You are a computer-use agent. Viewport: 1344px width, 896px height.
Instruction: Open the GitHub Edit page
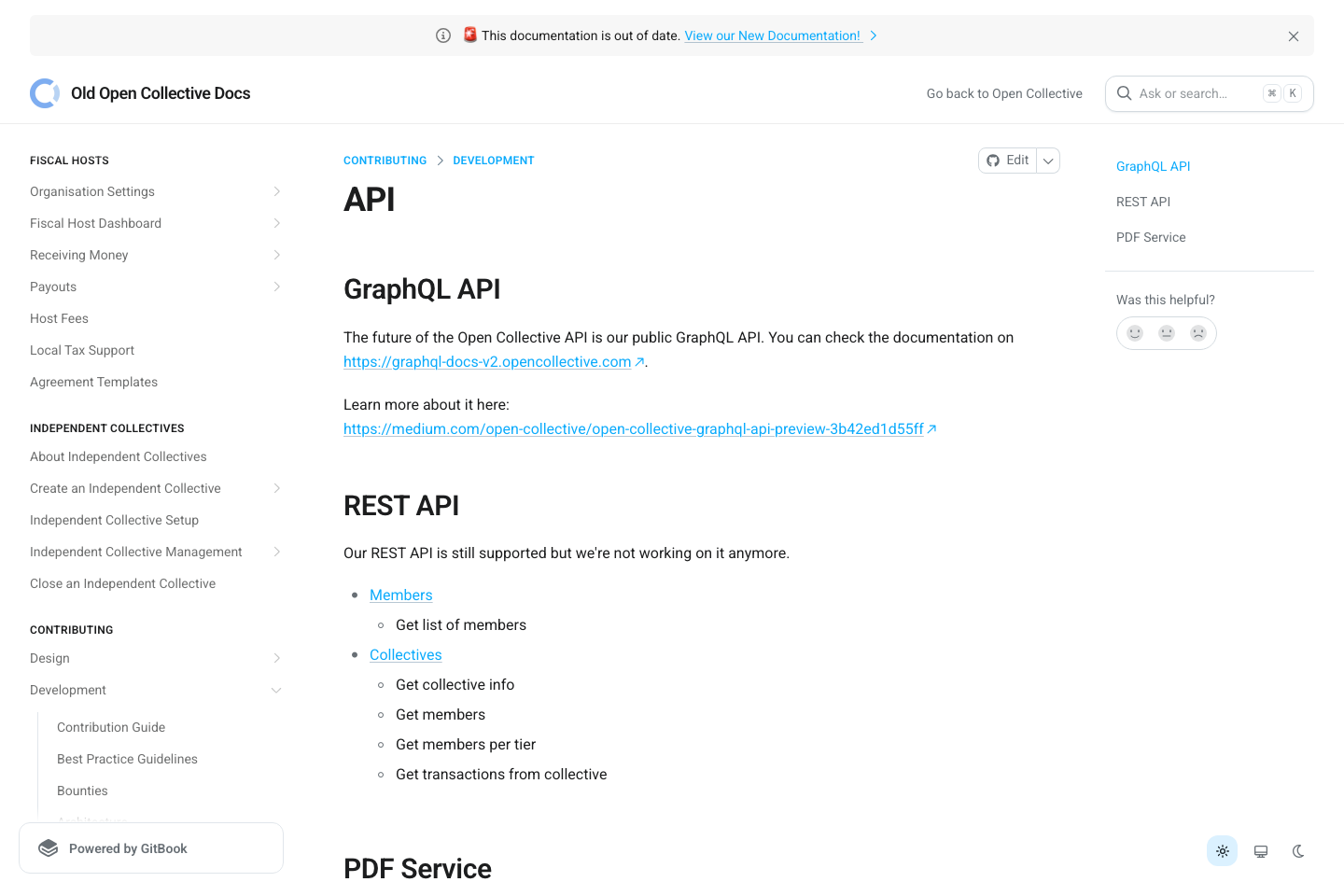point(1008,160)
